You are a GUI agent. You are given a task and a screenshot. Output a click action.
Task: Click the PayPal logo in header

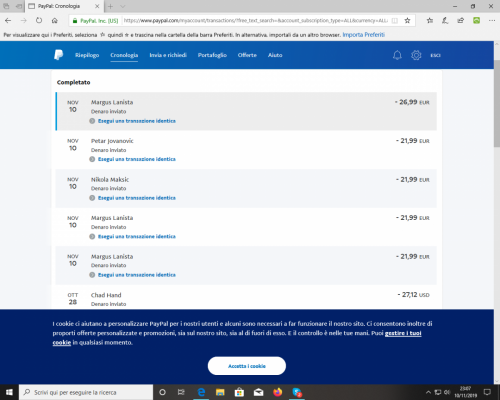59,55
